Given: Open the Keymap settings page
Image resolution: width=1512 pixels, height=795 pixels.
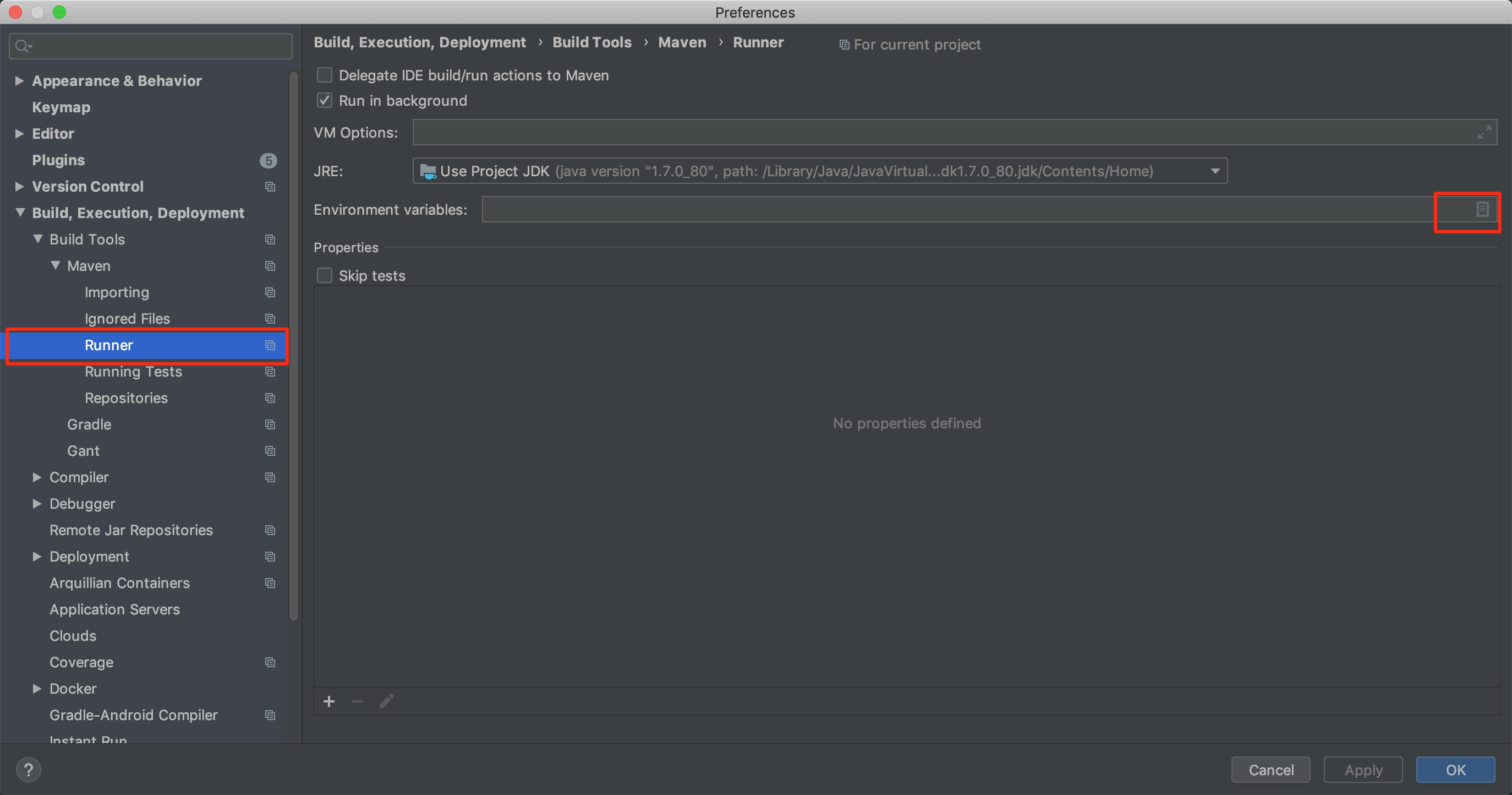Looking at the screenshot, I should pyautogui.click(x=61, y=107).
